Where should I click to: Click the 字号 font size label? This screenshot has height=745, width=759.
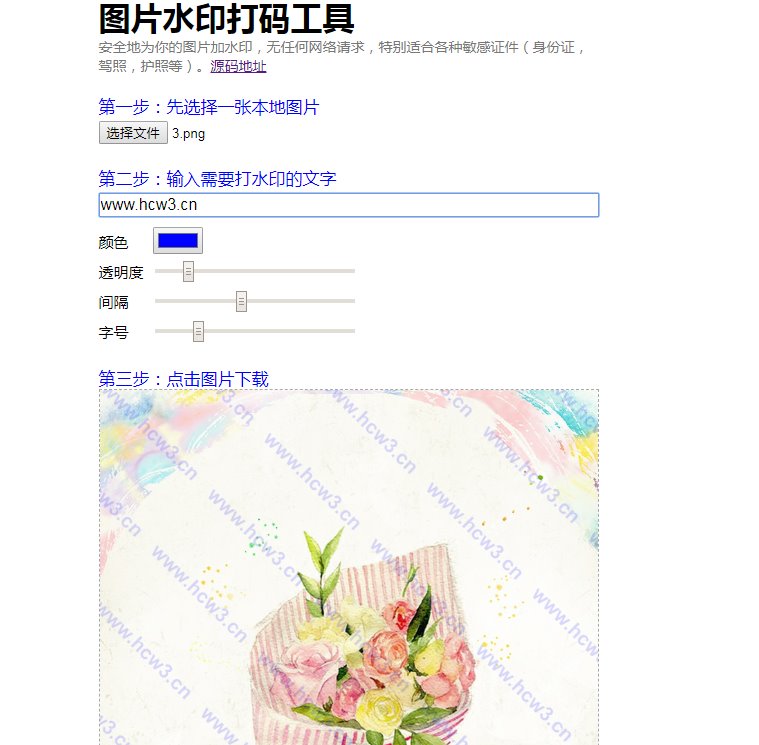point(113,333)
